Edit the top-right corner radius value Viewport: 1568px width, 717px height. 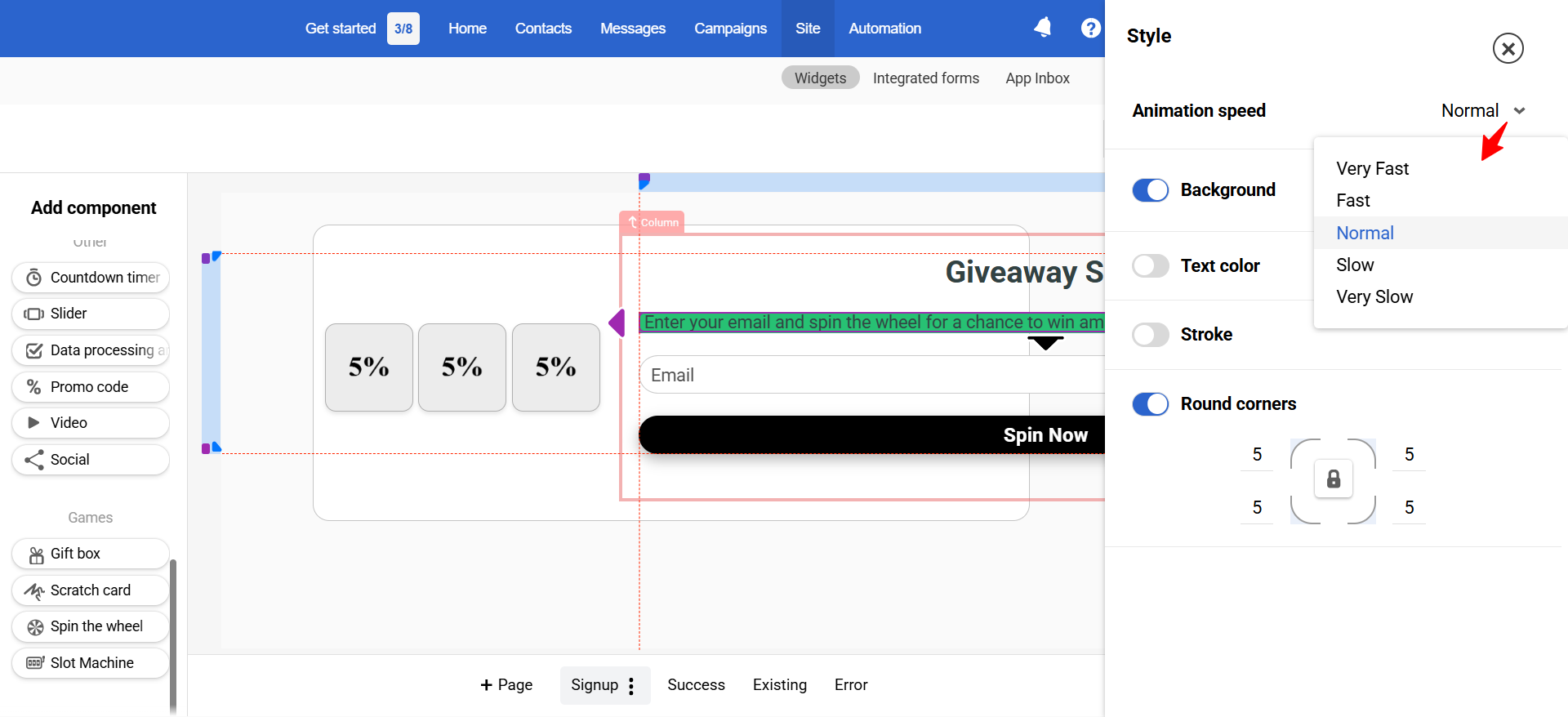1409,455
